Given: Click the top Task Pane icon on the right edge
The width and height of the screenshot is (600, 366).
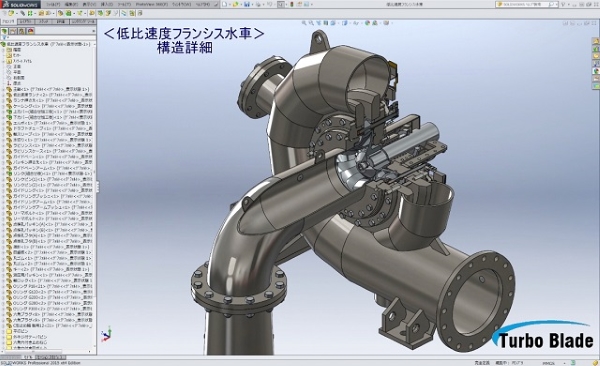Looking at the screenshot, I should coord(596,41).
